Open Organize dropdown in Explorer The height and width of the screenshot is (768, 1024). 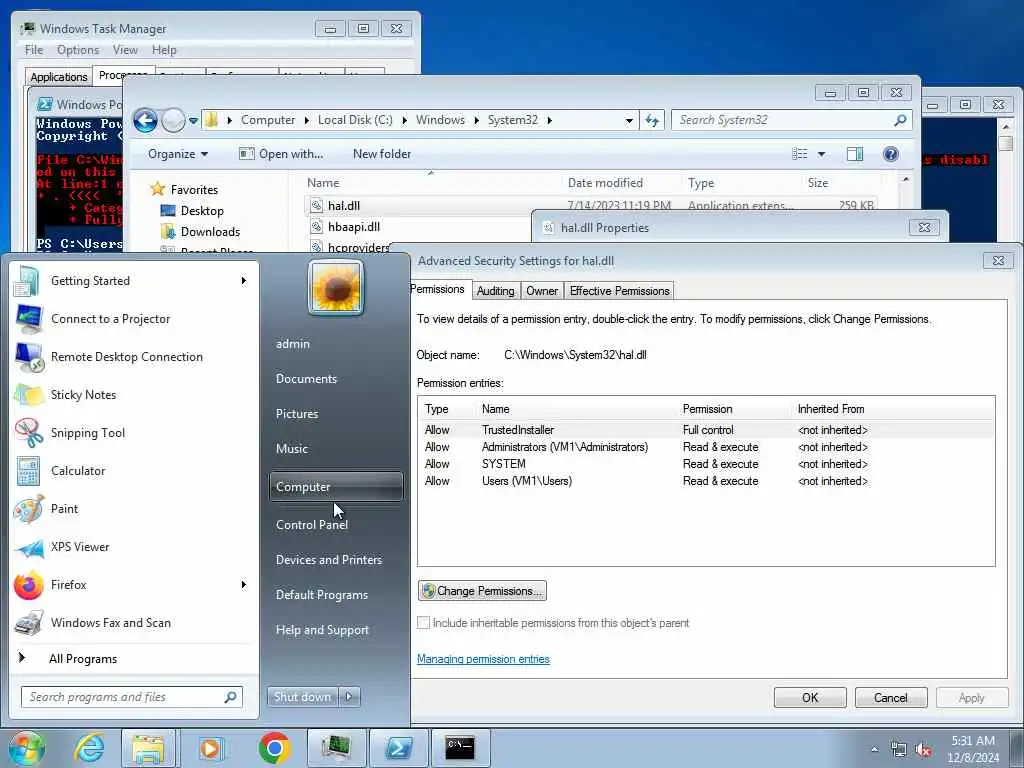coord(177,154)
